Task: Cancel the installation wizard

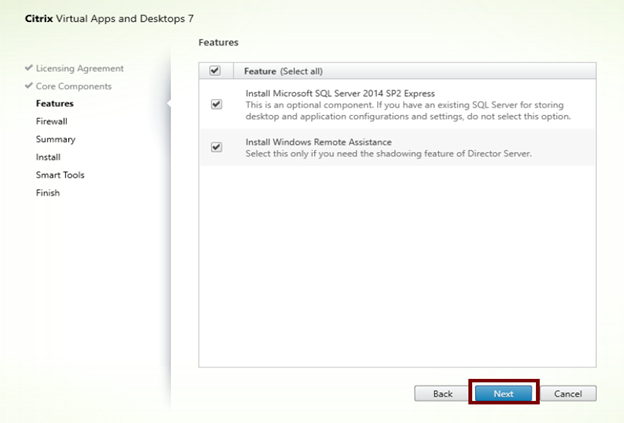Action: click(x=568, y=394)
